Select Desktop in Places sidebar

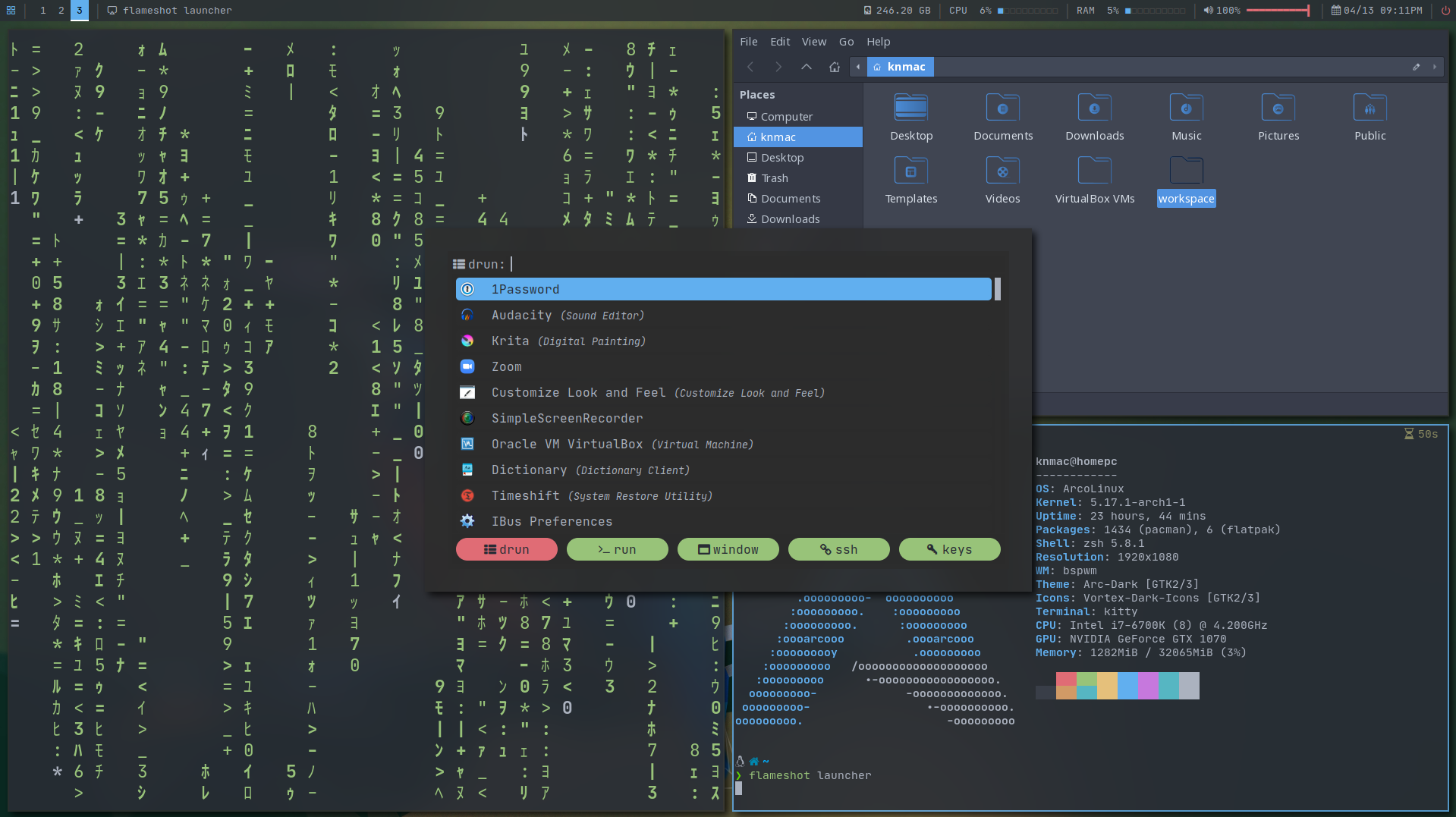point(798,158)
